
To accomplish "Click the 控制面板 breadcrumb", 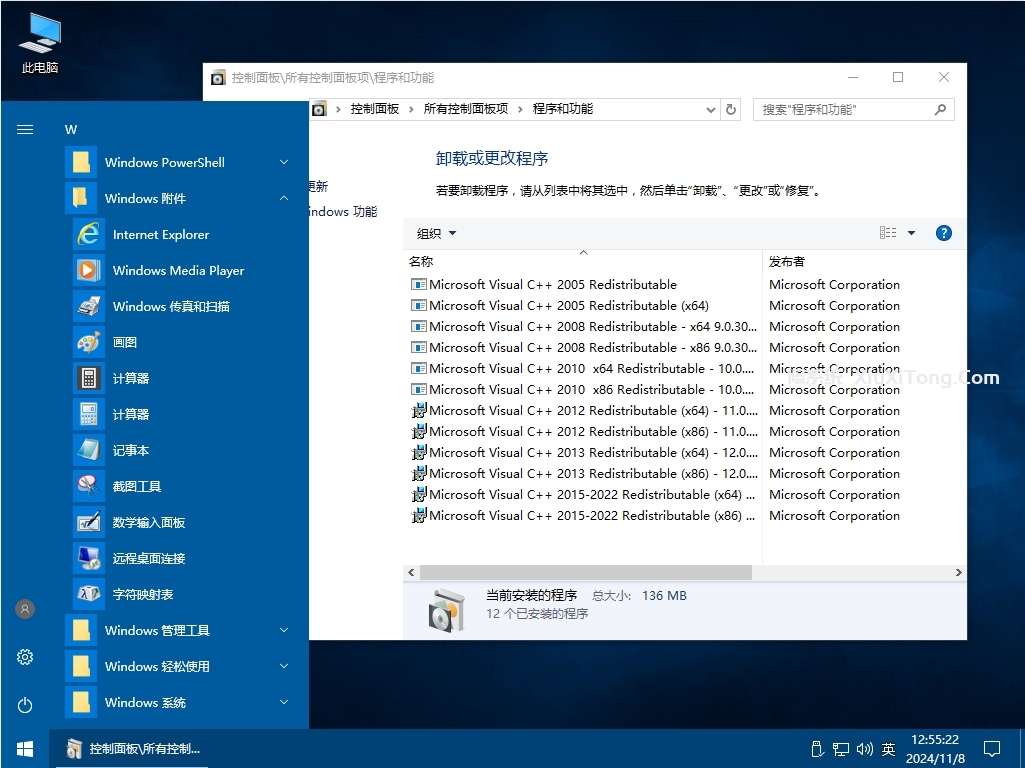I will [x=375, y=109].
